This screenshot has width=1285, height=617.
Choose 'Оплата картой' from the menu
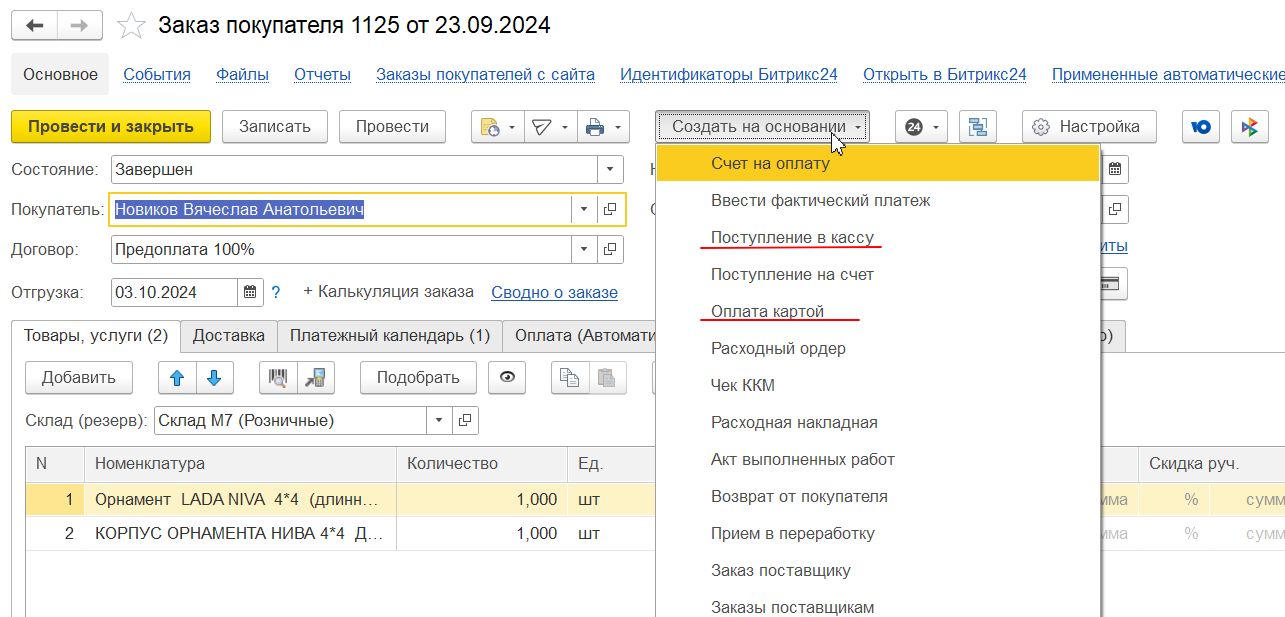767,311
